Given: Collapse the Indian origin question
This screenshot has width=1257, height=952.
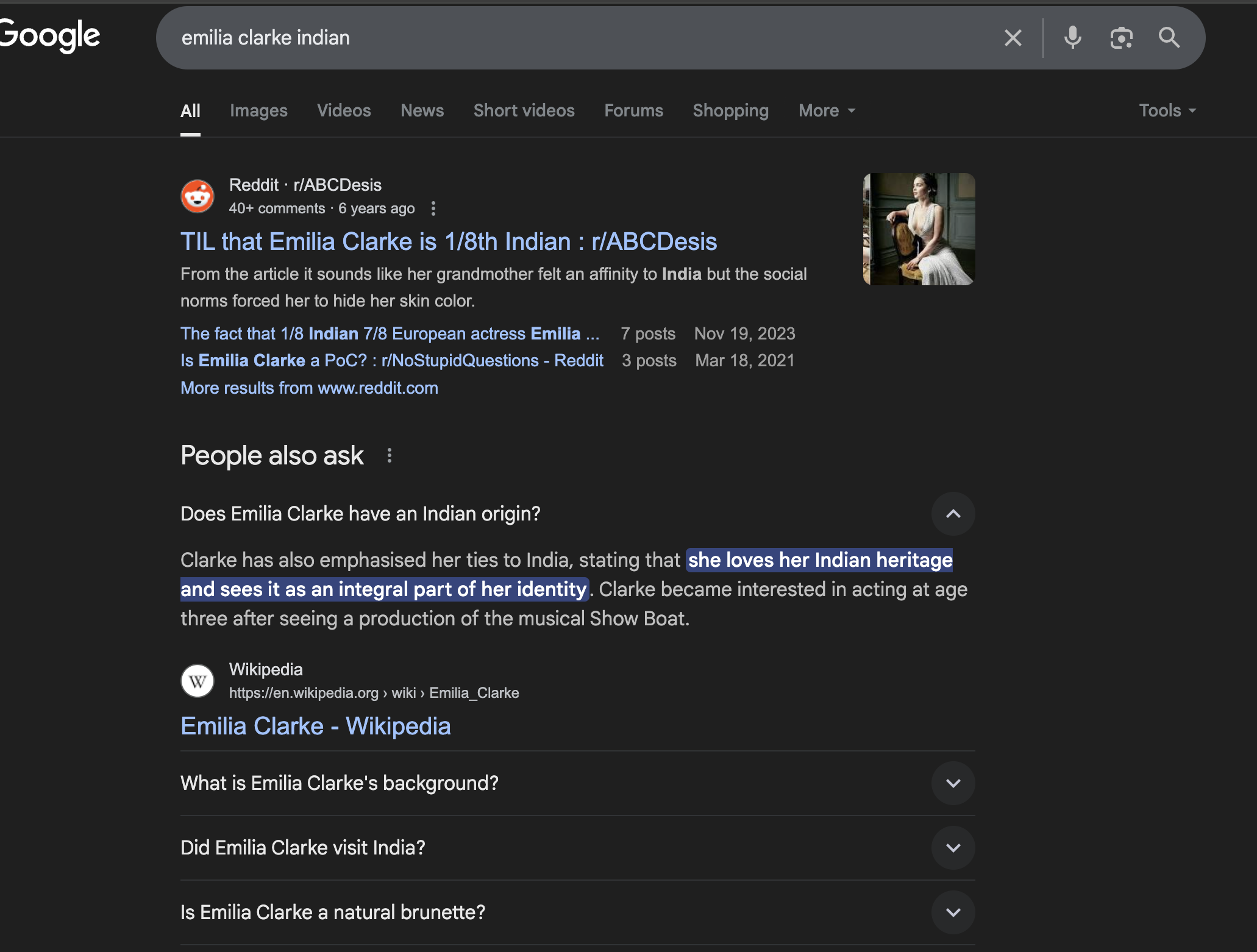Looking at the screenshot, I should (x=953, y=514).
